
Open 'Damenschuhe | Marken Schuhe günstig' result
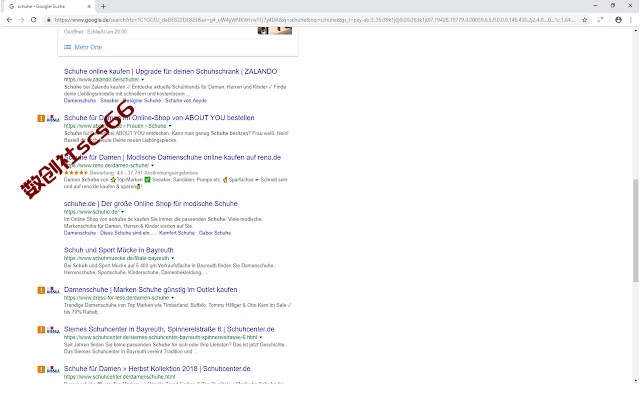click(x=150, y=289)
